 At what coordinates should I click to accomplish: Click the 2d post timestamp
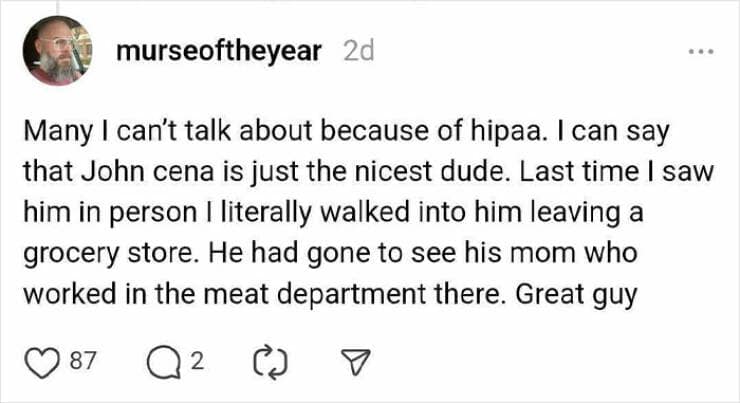click(x=358, y=51)
